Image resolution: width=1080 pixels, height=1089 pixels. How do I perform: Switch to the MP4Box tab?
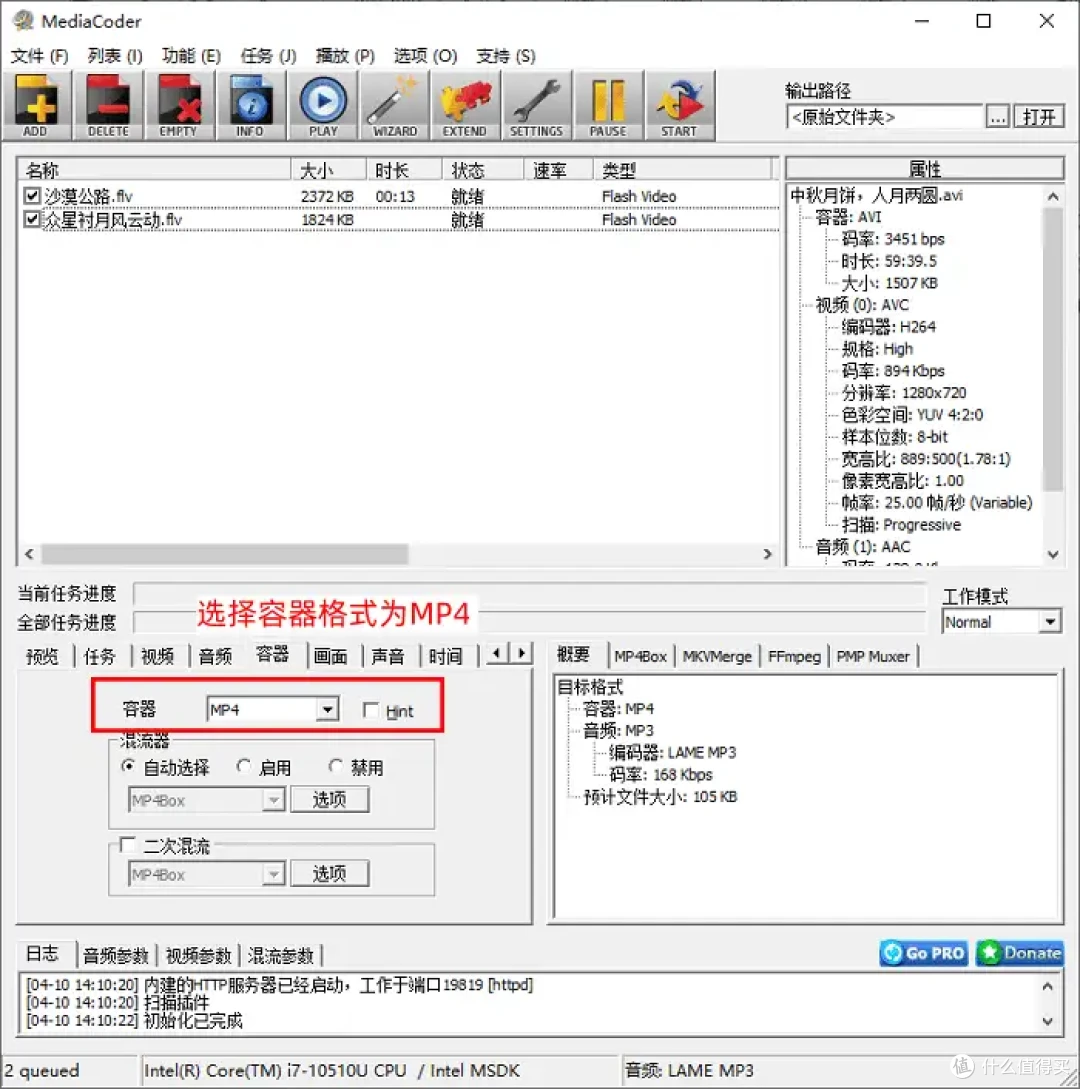640,656
